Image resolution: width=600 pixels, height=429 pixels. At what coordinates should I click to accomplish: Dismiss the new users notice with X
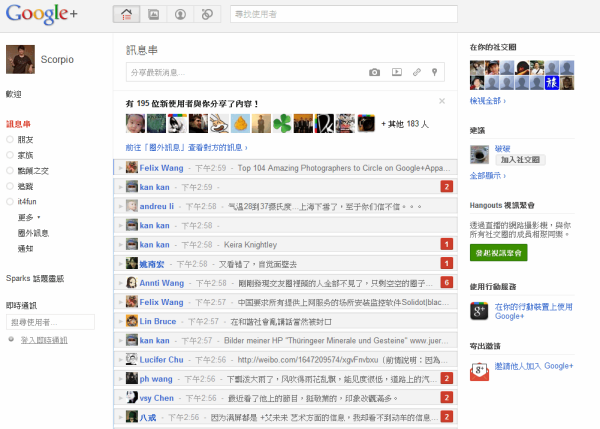point(442,101)
